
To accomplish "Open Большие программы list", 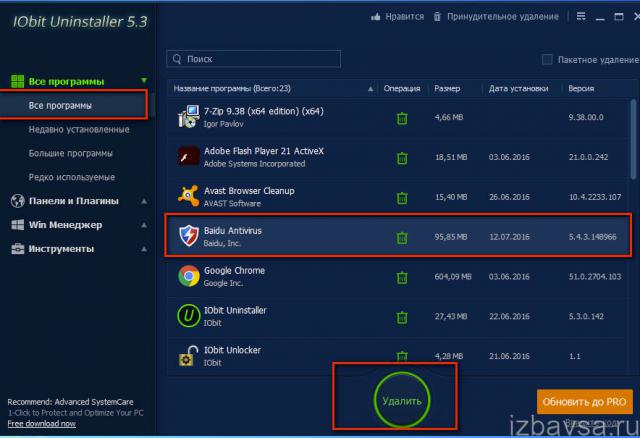I will tap(71, 153).
